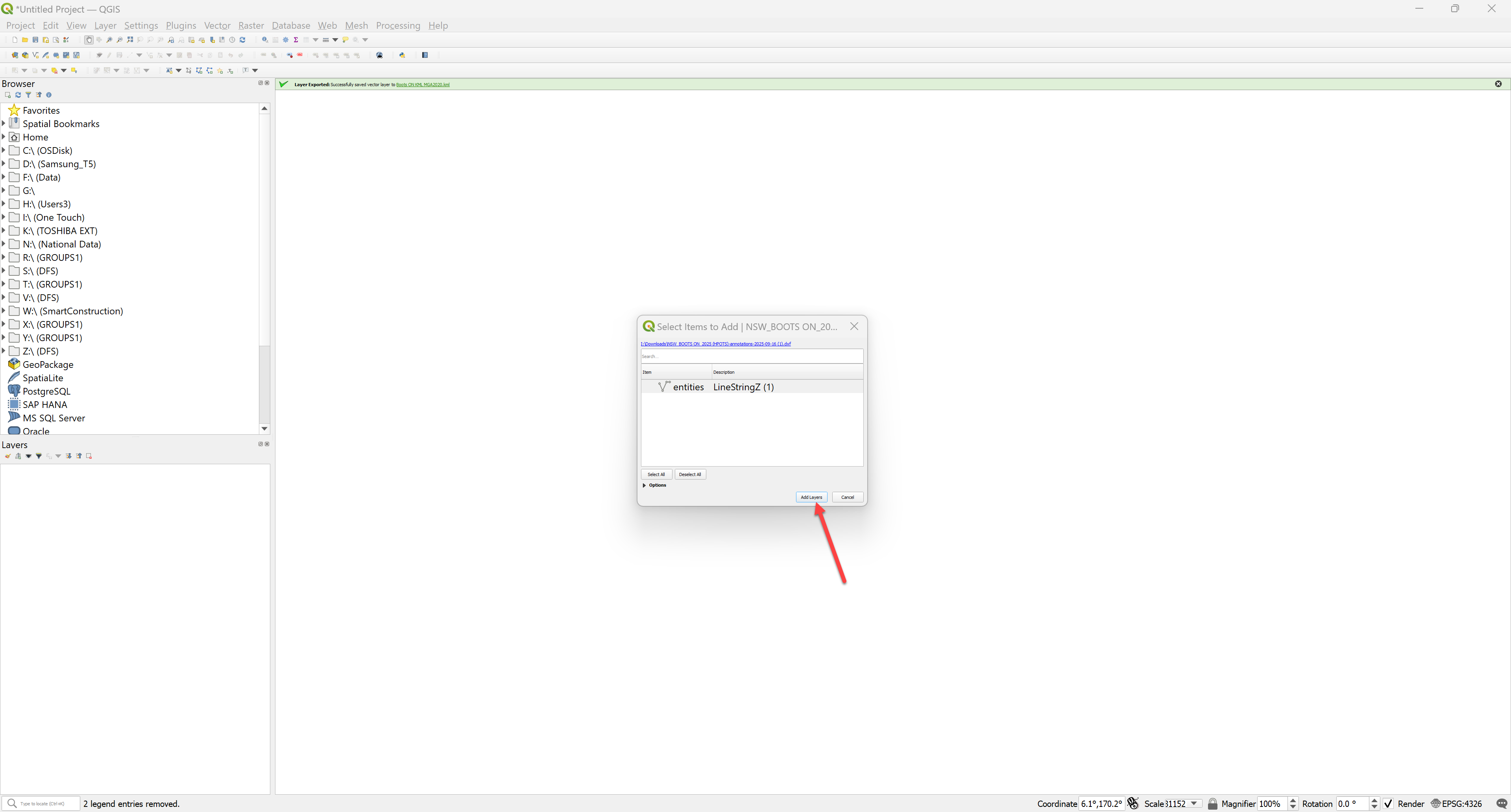
Task: Expand the Spatial Bookmarks tree item
Action: 4,123
